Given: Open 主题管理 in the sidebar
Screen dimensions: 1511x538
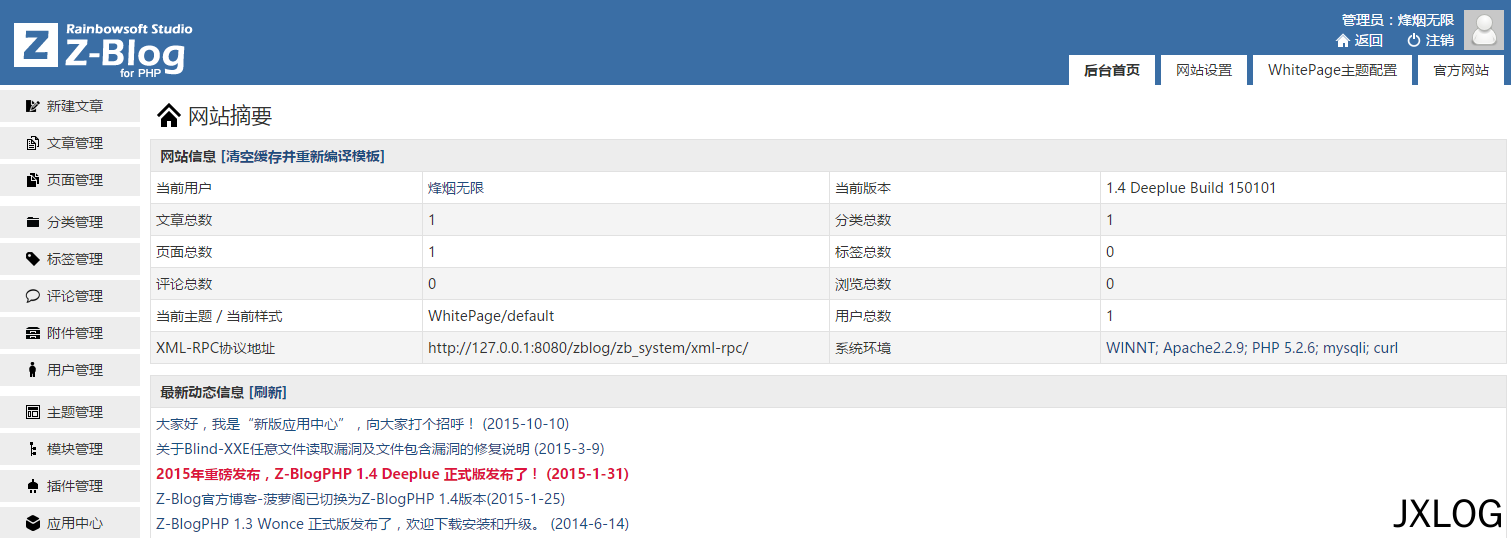Looking at the screenshot, I should pyautogui.click(x=70, y=412).
